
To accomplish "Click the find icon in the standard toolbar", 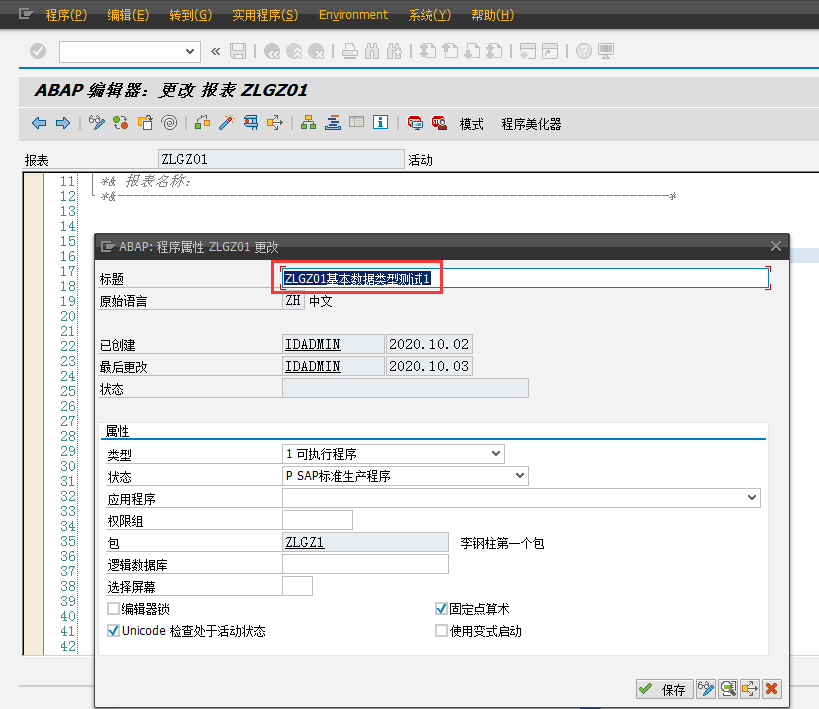I will [x=372, y=51].
